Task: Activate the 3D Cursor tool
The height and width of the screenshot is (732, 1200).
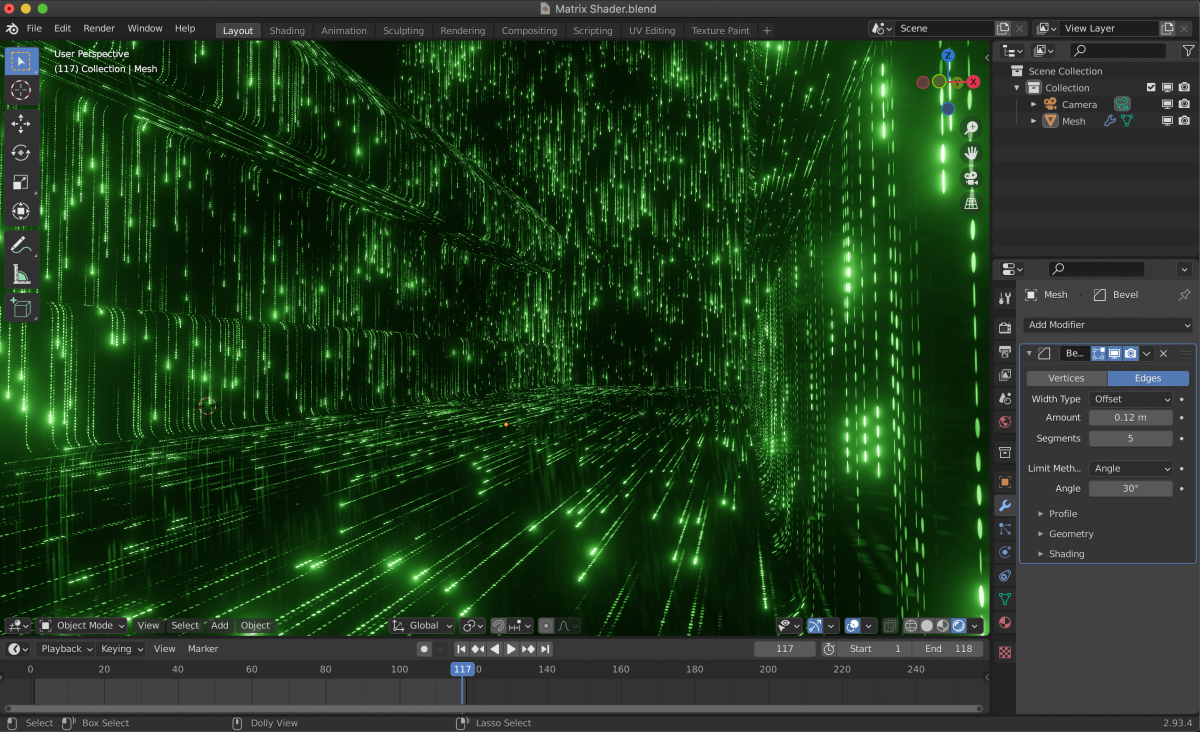Action: (x=21, y=90)
